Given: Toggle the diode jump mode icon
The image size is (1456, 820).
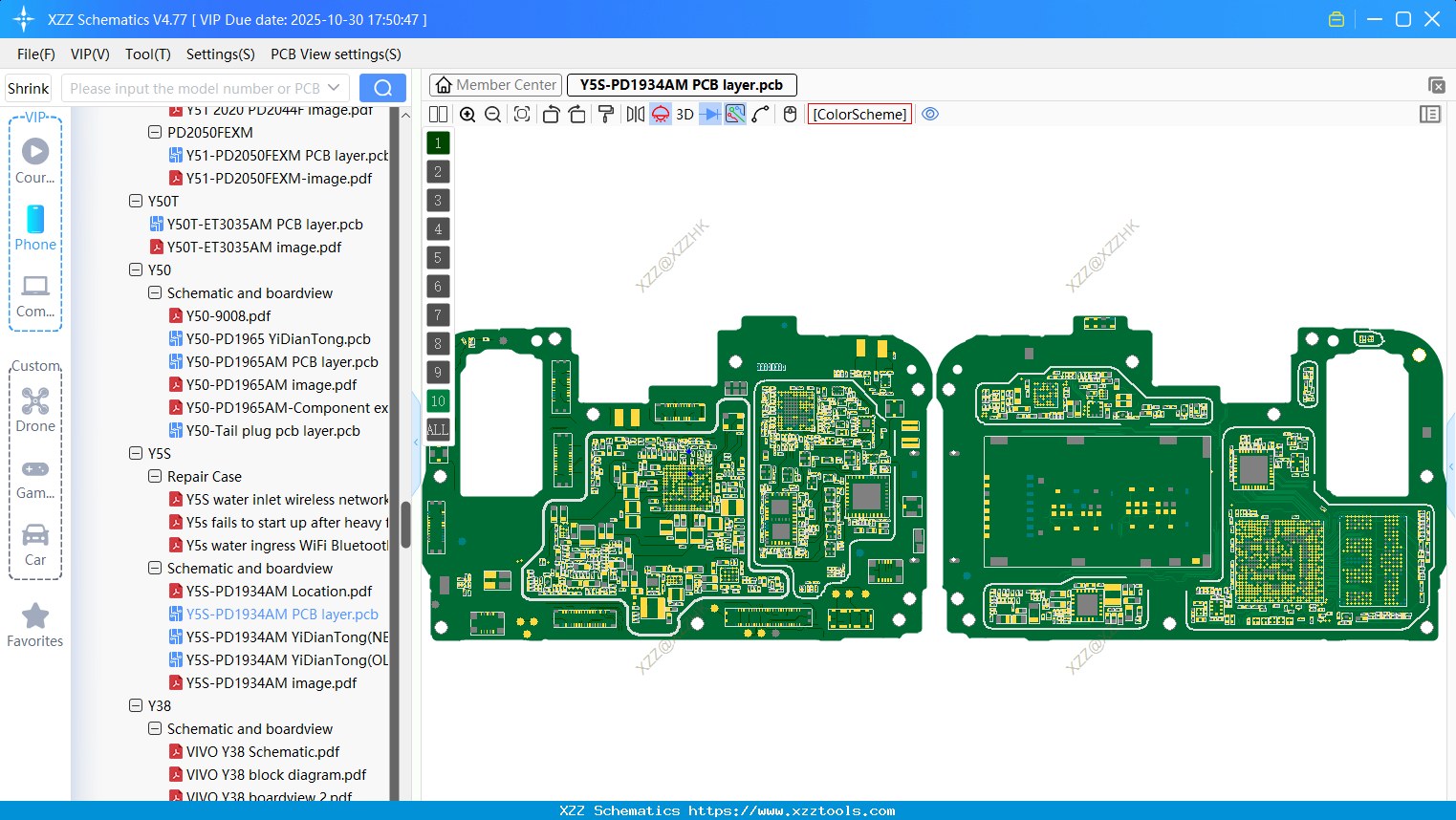Looking at the screenshot, I should pos(708,114).
